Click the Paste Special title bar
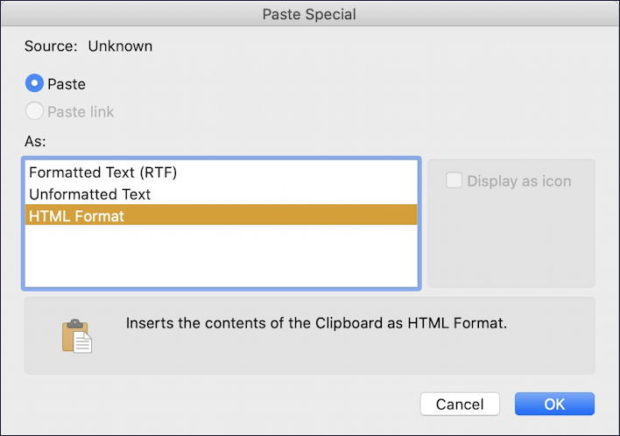 (309, 14)
